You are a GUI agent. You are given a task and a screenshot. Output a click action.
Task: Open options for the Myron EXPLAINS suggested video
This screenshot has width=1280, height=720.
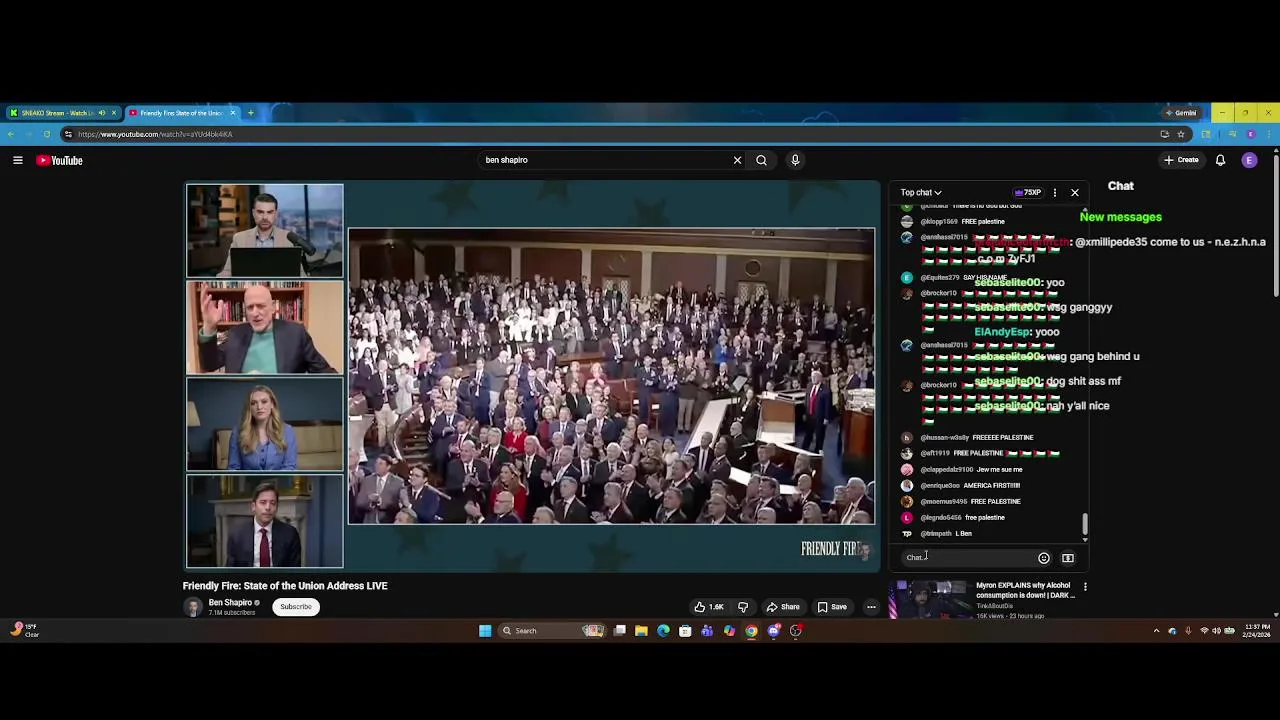click(x=1085, y=587)
